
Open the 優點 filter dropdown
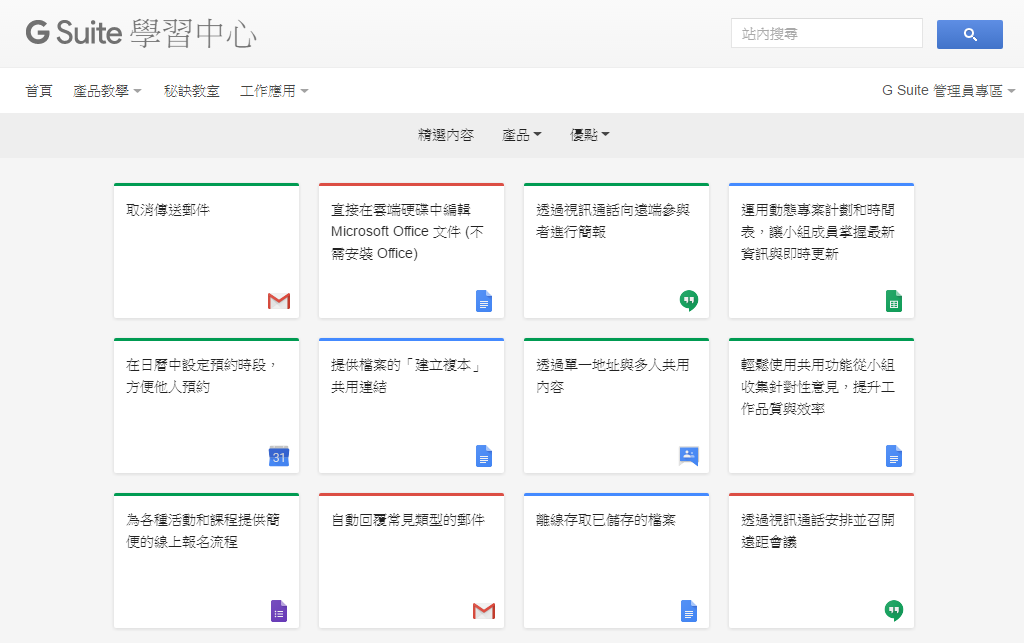pyautogui.click(x=590, y=135)
